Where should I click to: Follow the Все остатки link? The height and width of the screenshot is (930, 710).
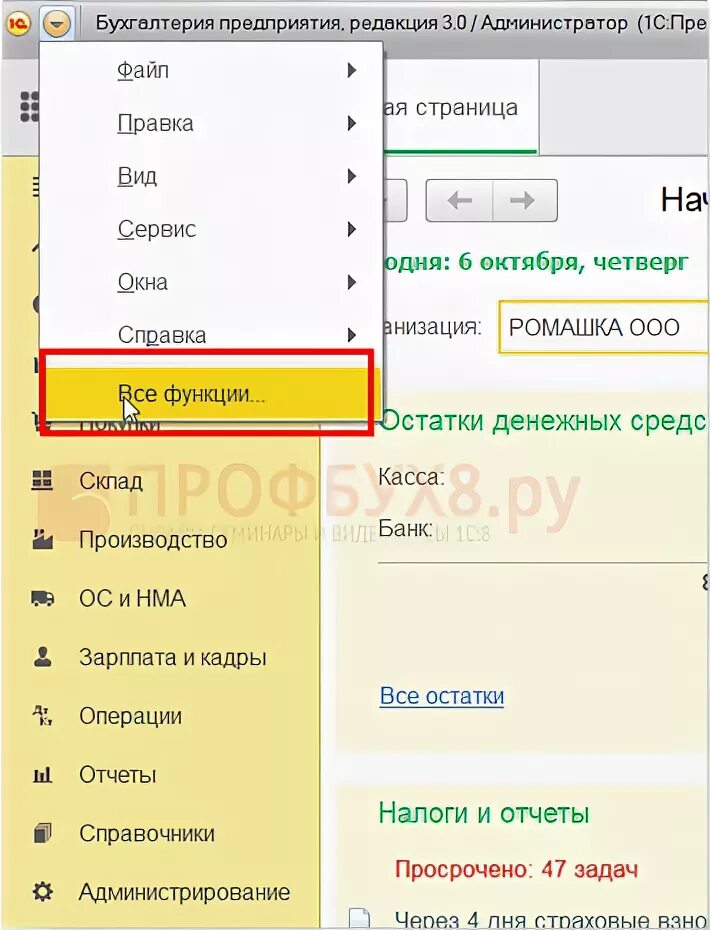442,696
